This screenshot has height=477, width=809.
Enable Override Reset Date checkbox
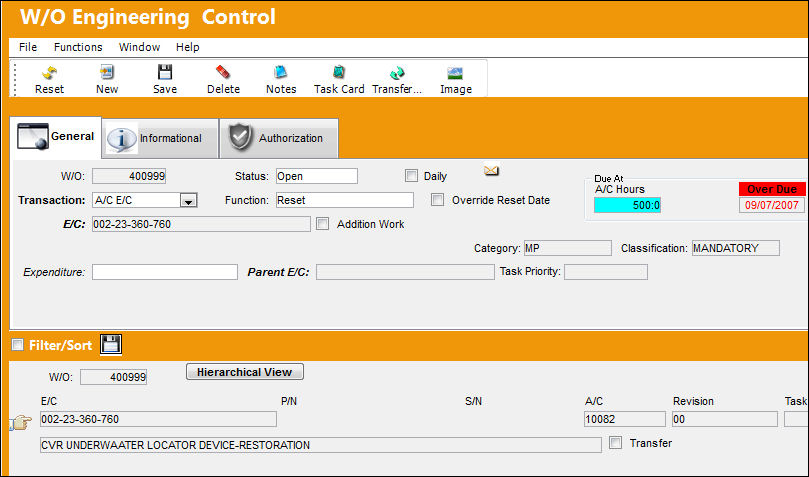[437, 200]
